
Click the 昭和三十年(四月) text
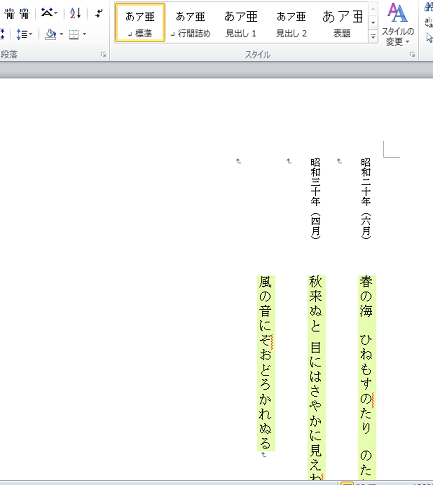click(x=315, y=198)
